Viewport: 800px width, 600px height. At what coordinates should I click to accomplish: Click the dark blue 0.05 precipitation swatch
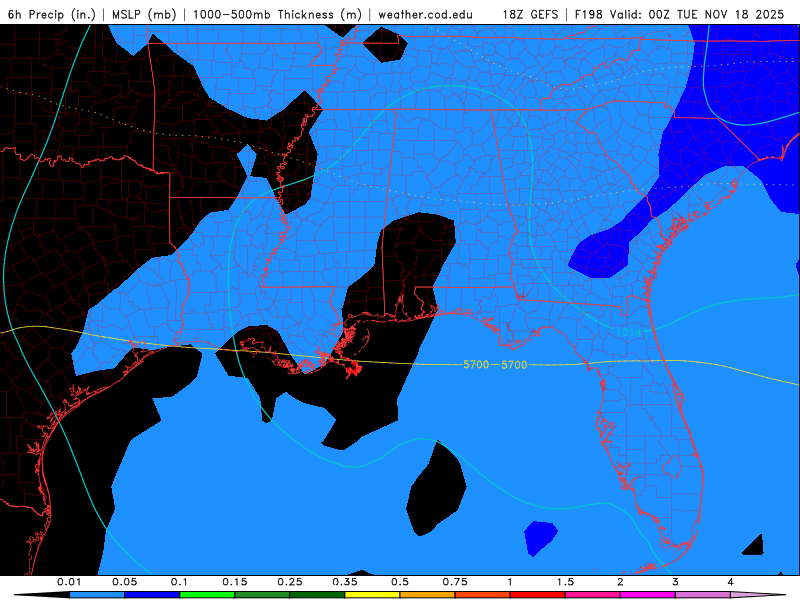point(152,595)
